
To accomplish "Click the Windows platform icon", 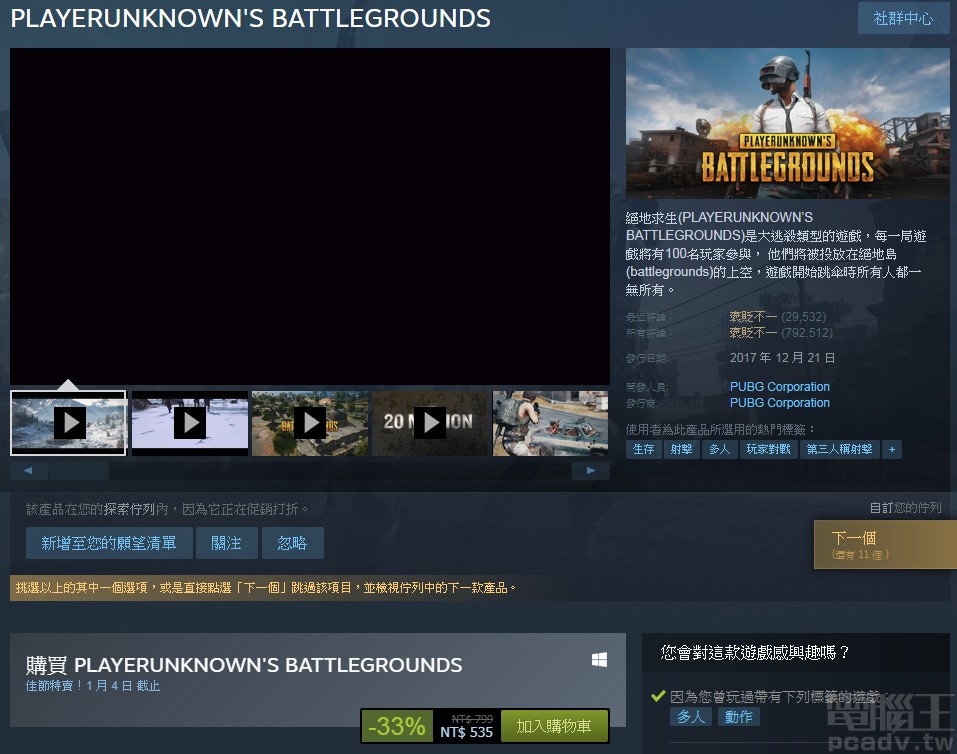I will point(600,660).
